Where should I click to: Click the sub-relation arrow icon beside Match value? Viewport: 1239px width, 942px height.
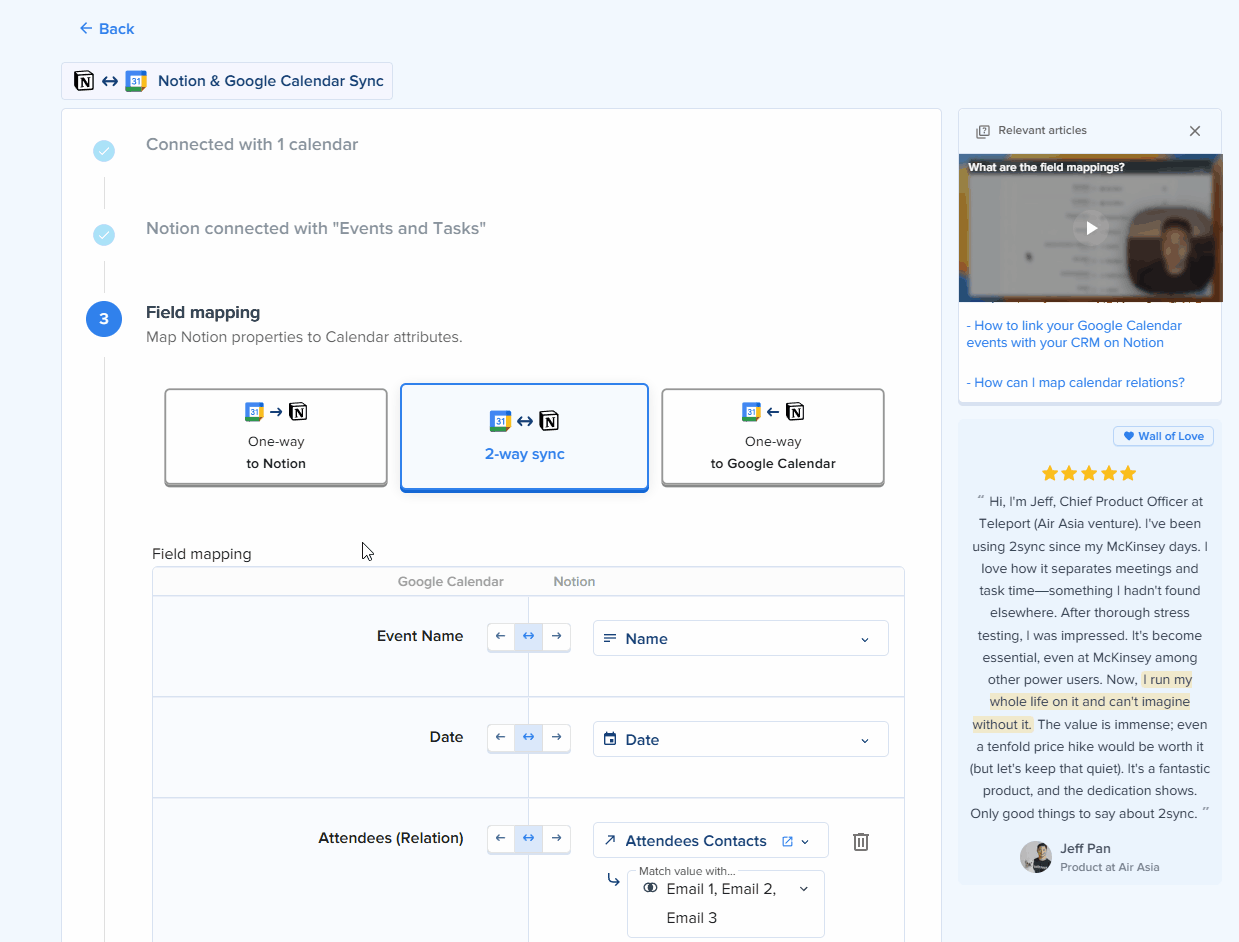coord(614,880)
